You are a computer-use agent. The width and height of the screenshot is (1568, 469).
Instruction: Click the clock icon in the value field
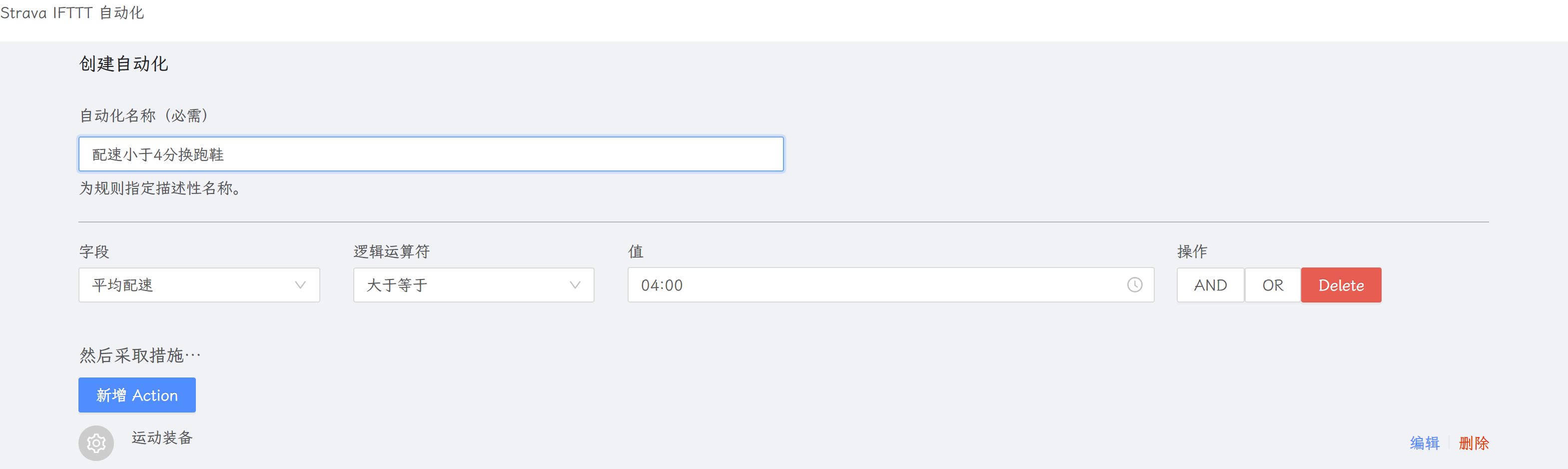(x=1134, y=285)
